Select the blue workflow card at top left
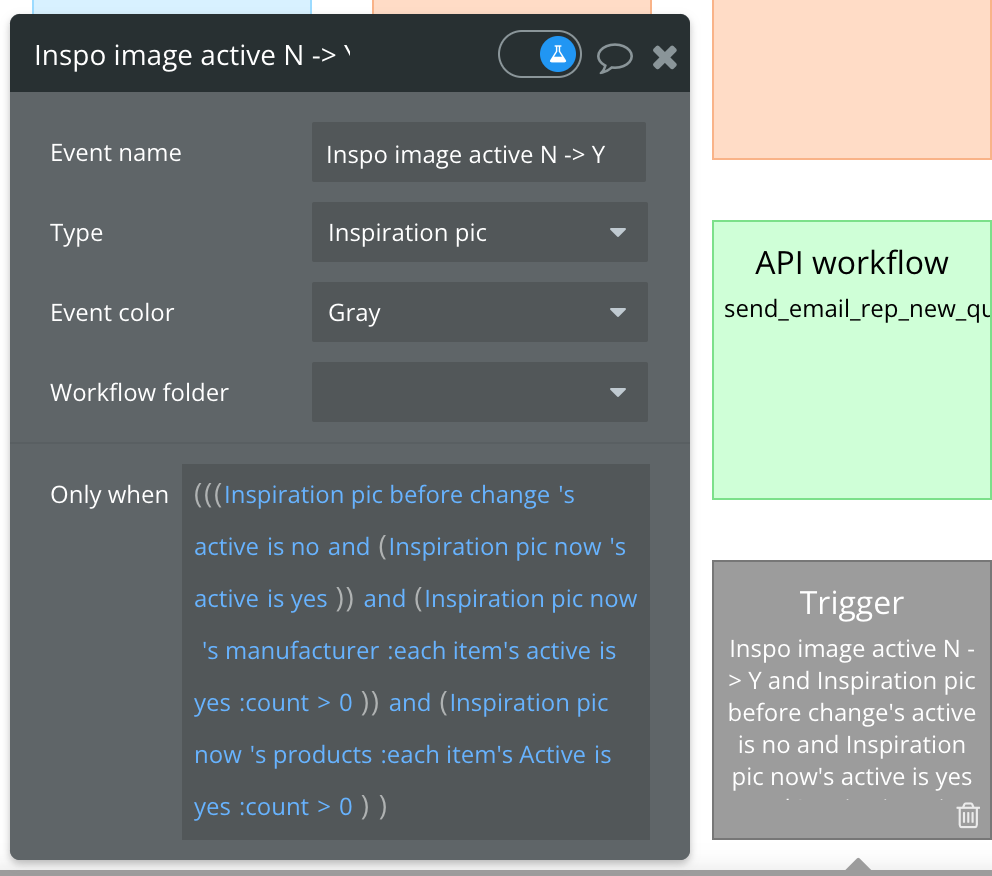This screenshot has height=876, width=992. [170, 8]
